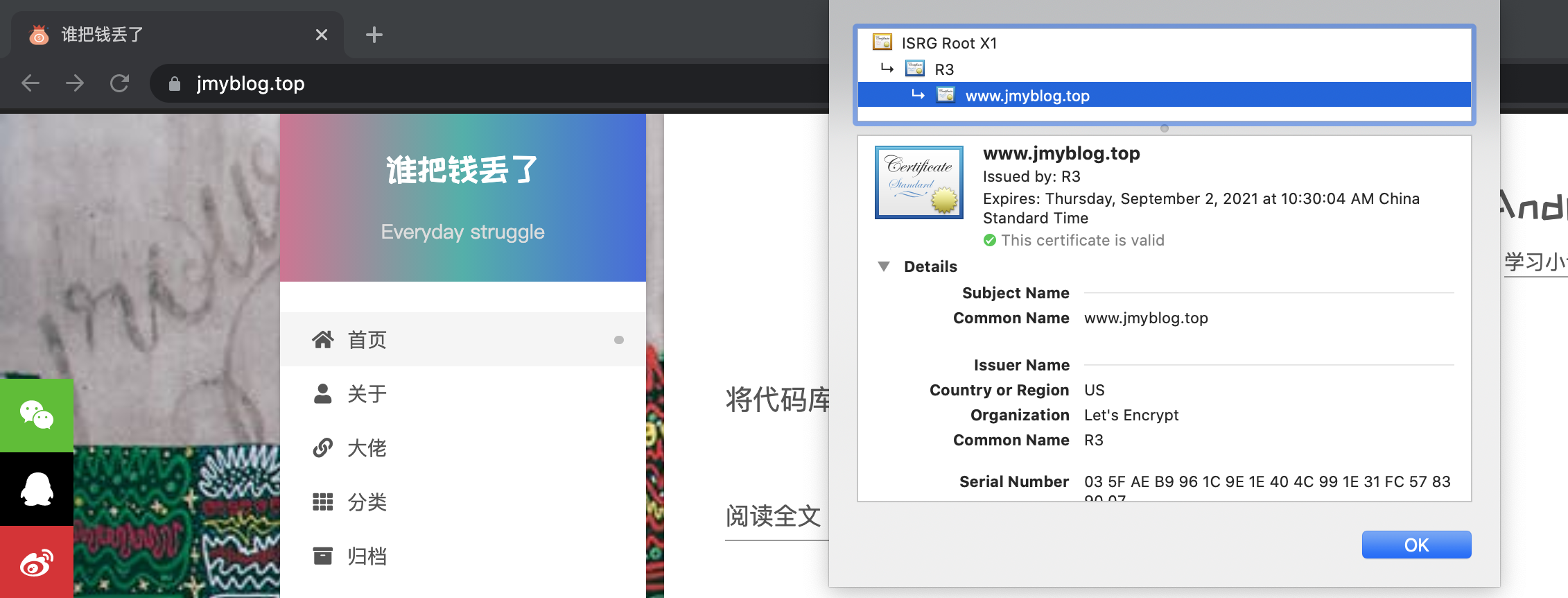Collapse the Details disclosure triangle

point(884,266)
